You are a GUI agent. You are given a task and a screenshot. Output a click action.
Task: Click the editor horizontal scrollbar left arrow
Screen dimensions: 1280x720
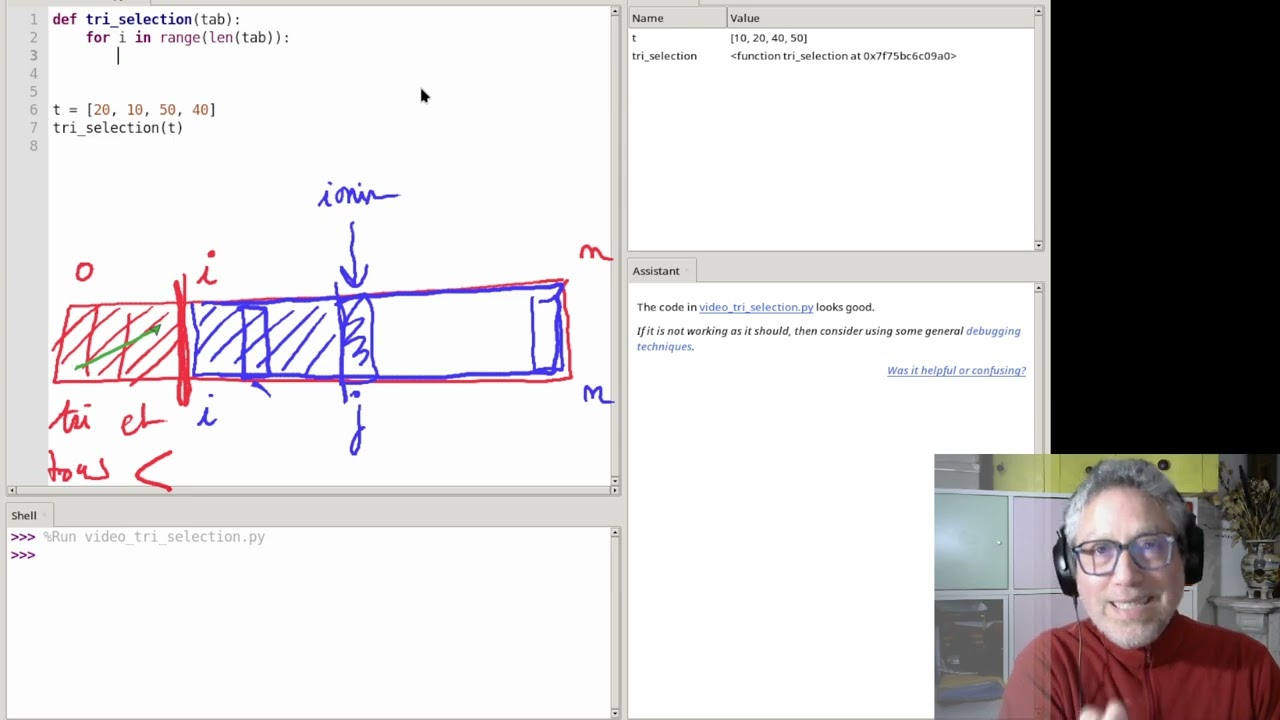12,490
